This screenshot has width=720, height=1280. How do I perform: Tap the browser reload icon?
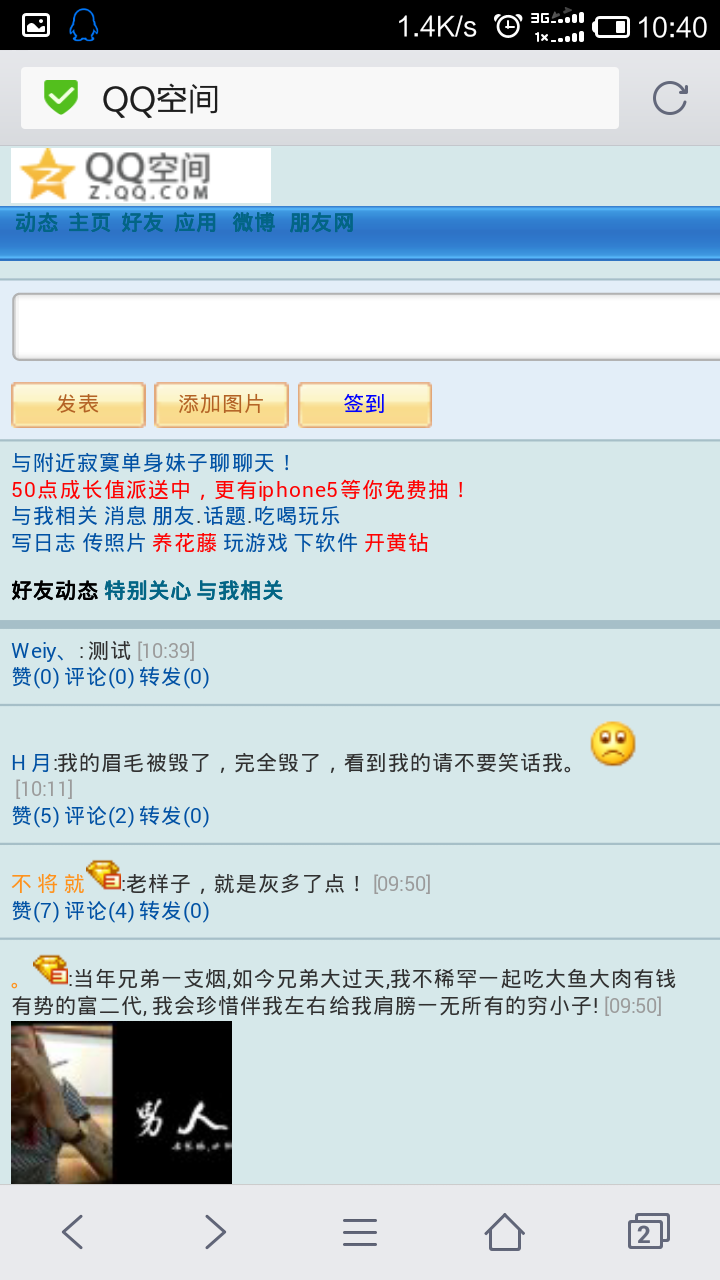tap(670, 98)
